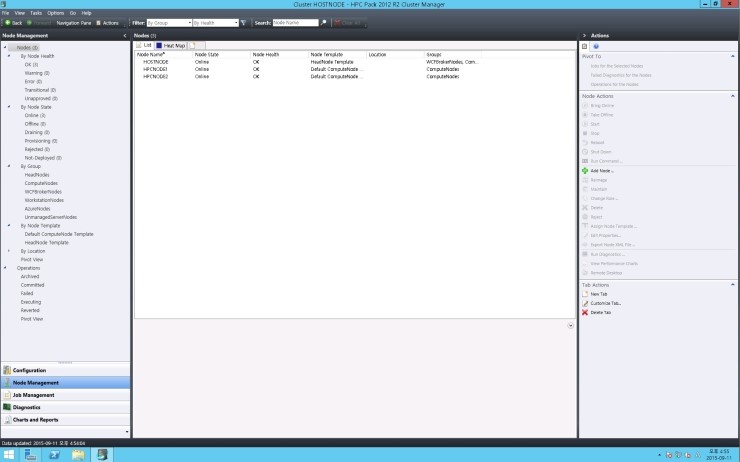Click the Diagnostics section icon
The image size is (740, 462).
(7, 407)
